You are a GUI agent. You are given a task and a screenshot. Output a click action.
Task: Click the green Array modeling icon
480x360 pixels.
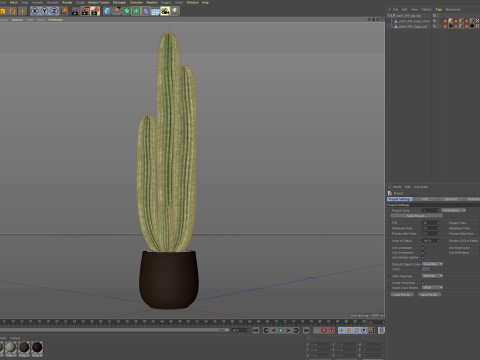136,11
